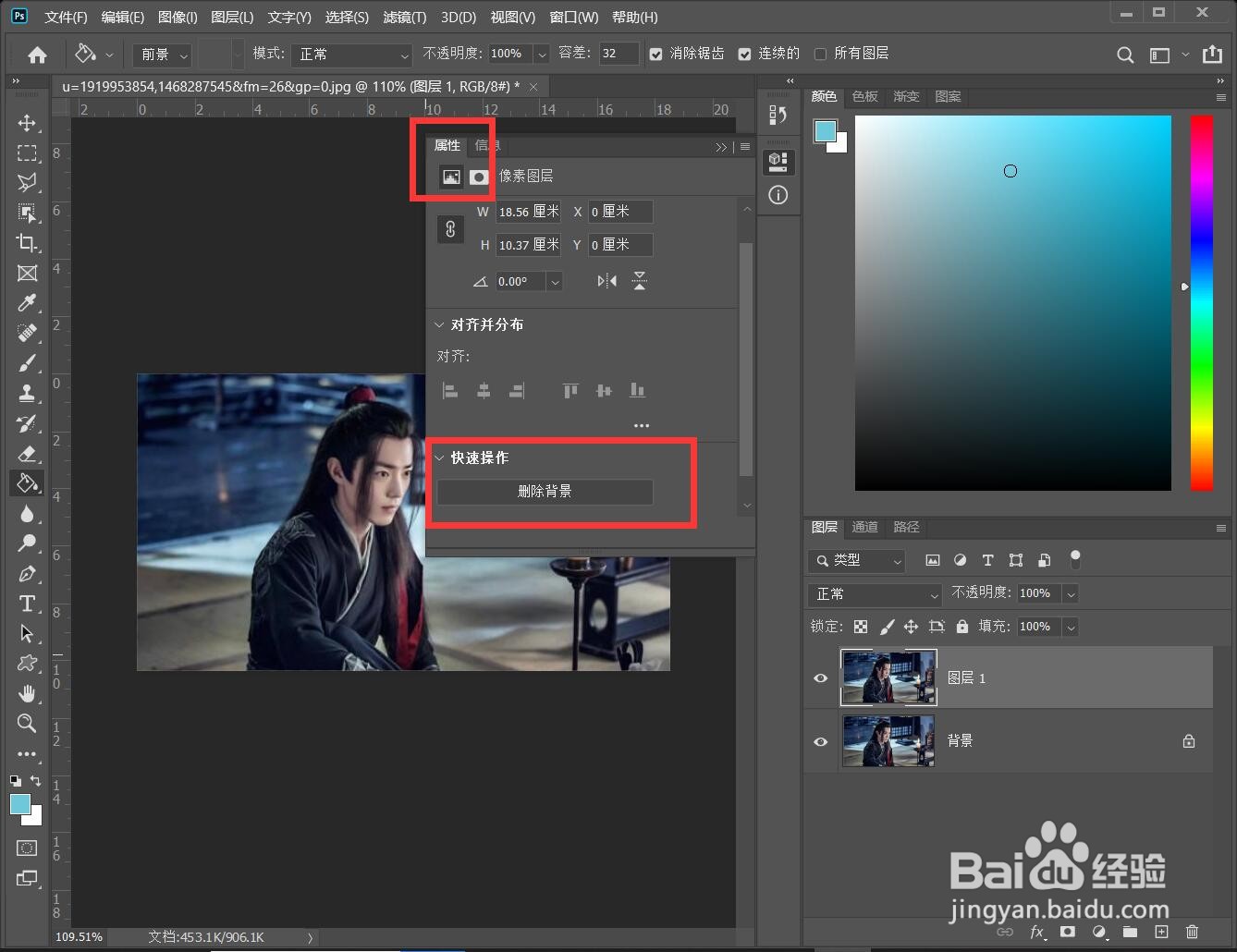Open the 图像(I) menu
Image resolution: width=1237 pixels, height=952 pixels.
click(178, 17)
